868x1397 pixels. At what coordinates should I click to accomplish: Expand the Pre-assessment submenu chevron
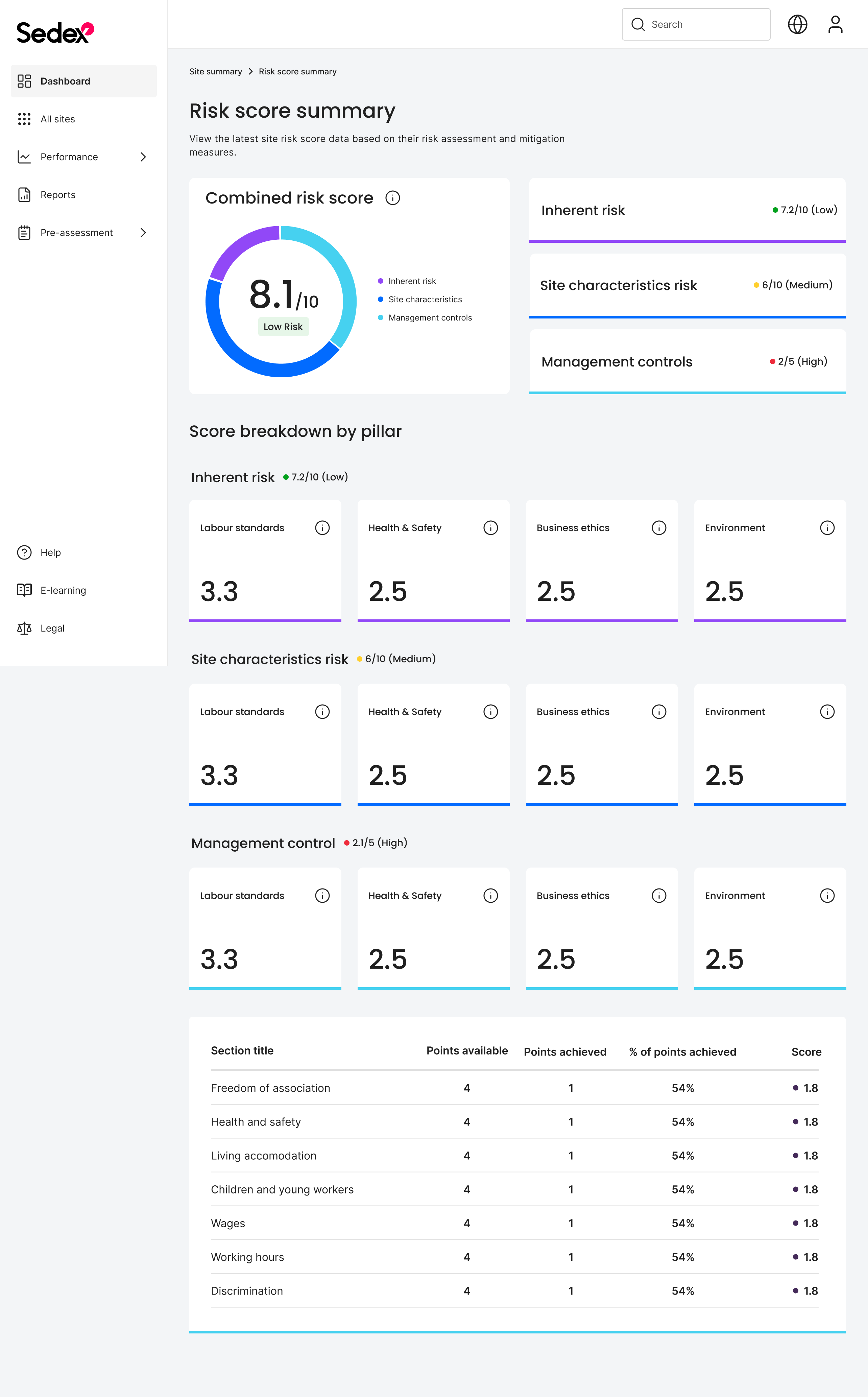click(143, 233)
